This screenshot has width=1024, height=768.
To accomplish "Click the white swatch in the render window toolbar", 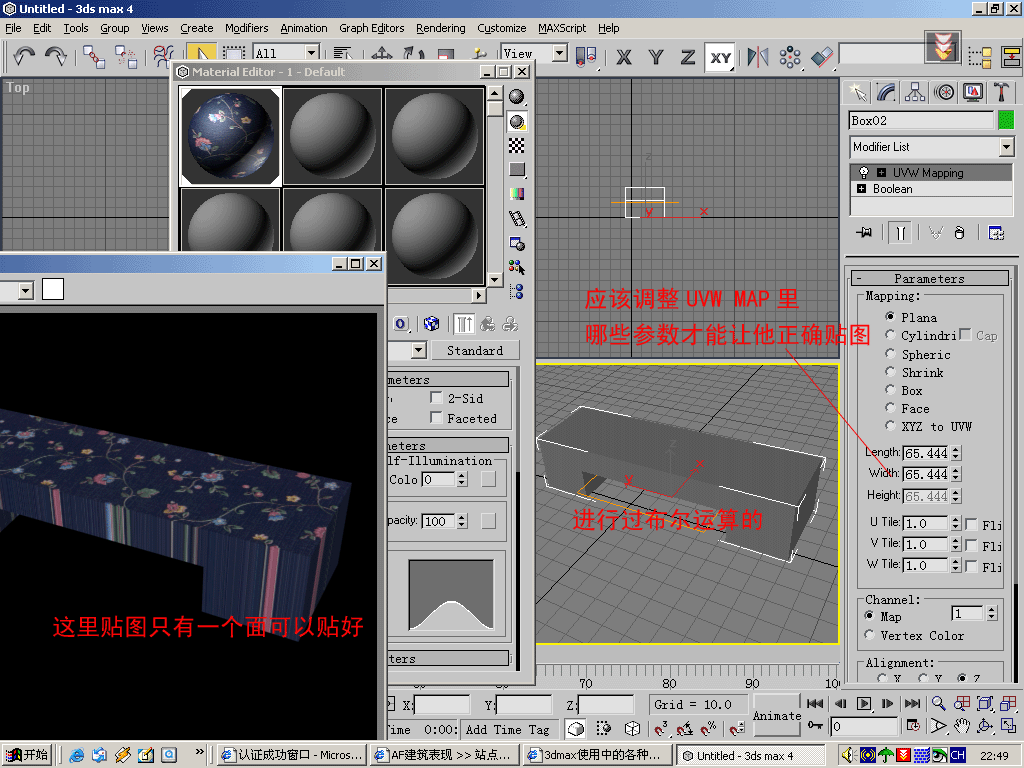I will click(x=53, y=289).
